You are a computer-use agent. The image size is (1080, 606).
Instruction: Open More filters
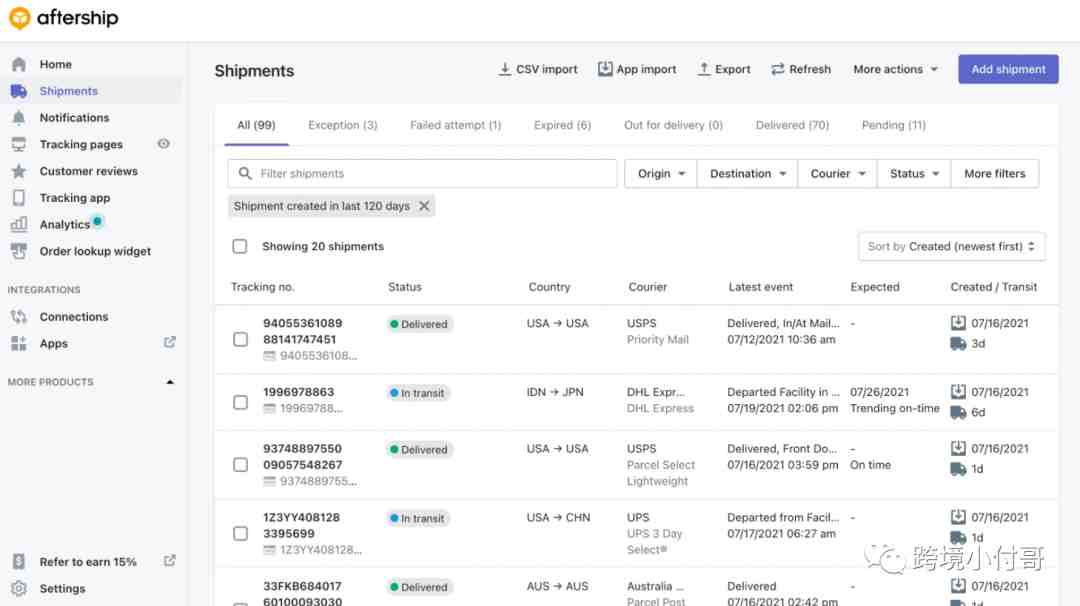[x=995, y=174]
